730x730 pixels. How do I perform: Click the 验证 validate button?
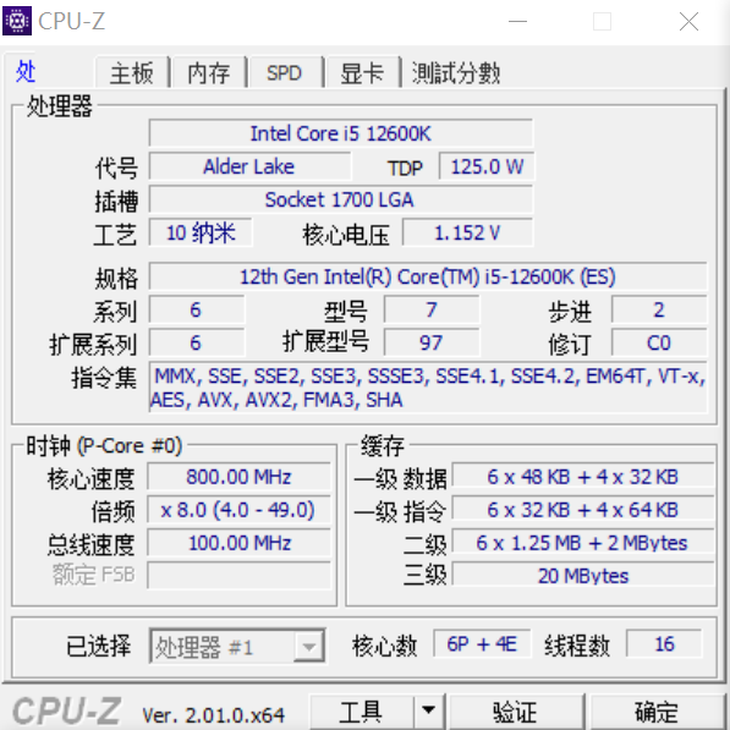[516, 711]
